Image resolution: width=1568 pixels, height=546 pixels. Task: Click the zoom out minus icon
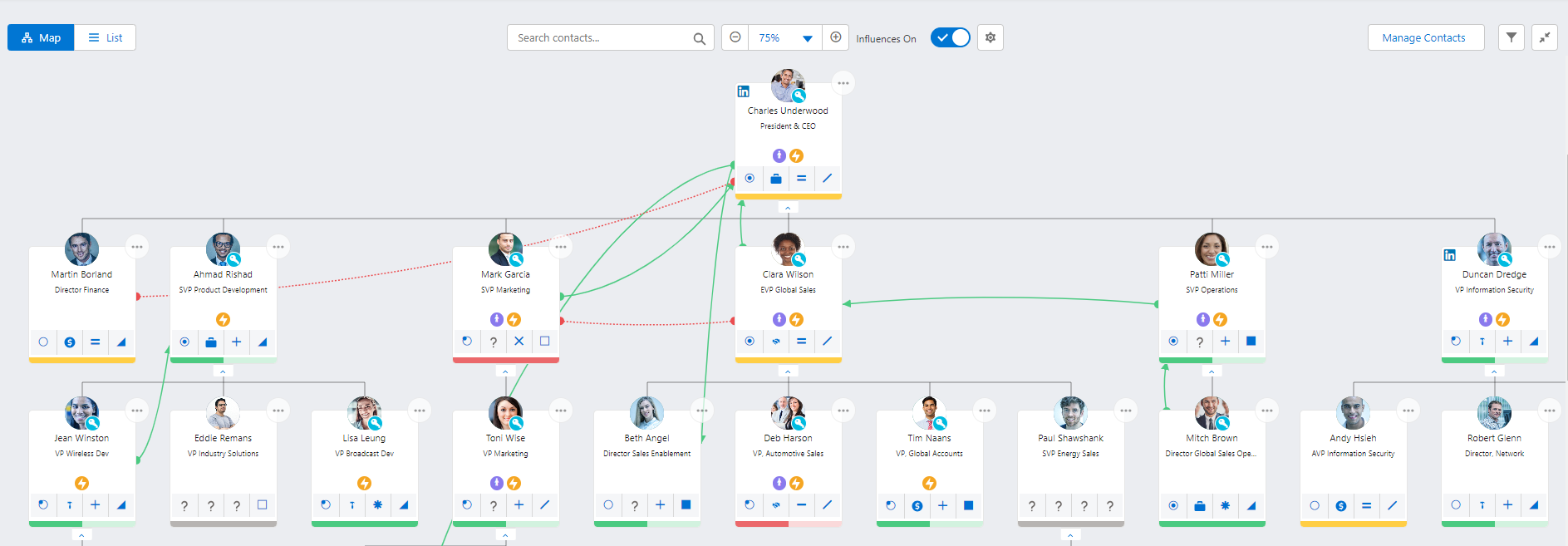(x=735, y=37)
